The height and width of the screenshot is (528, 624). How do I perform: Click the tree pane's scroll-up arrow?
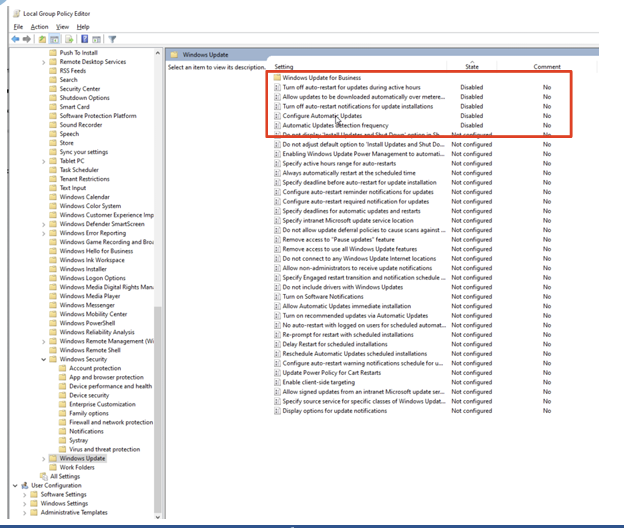click(158, 53)
